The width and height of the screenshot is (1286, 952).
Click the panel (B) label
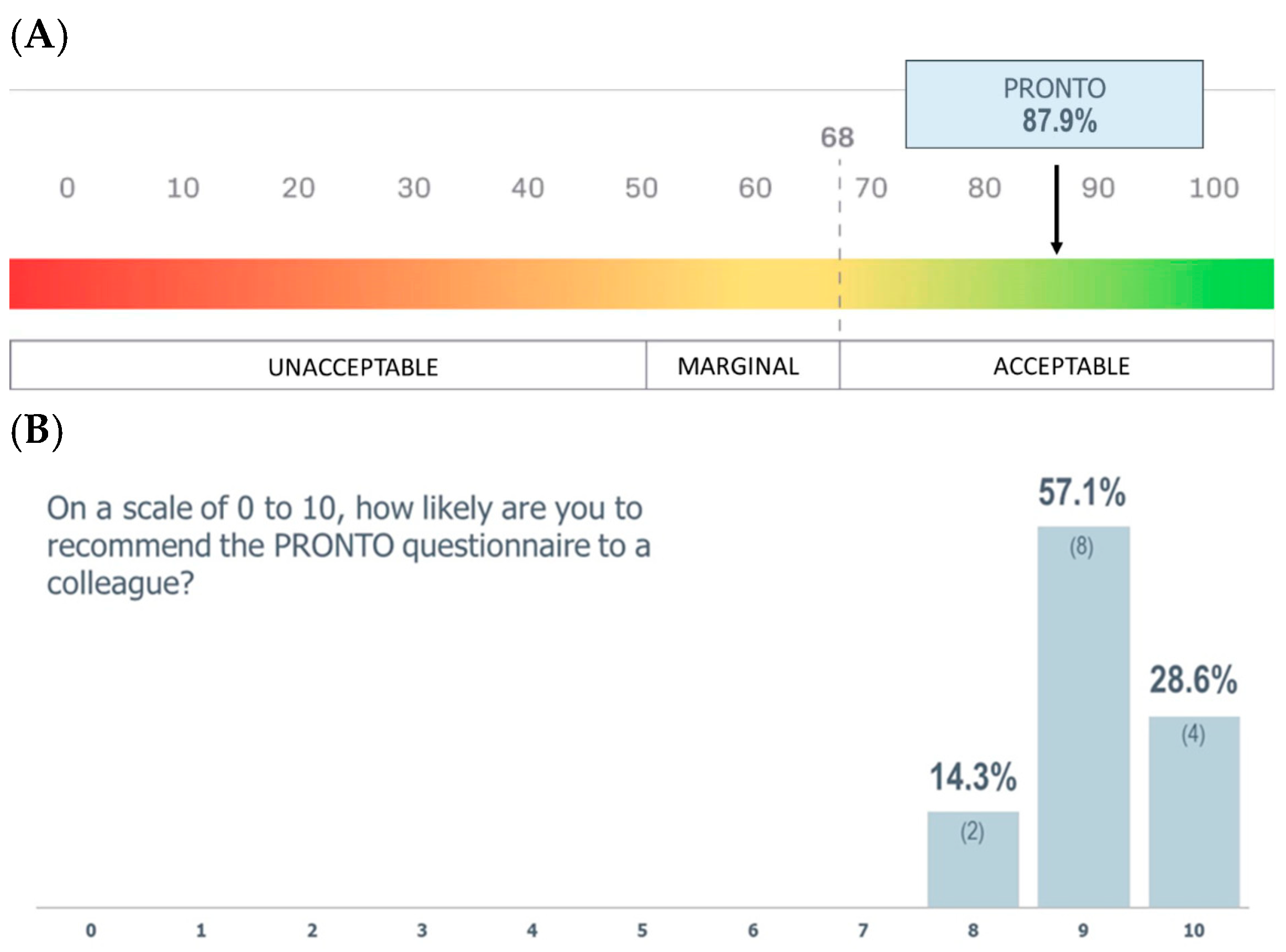coord(37,431)
